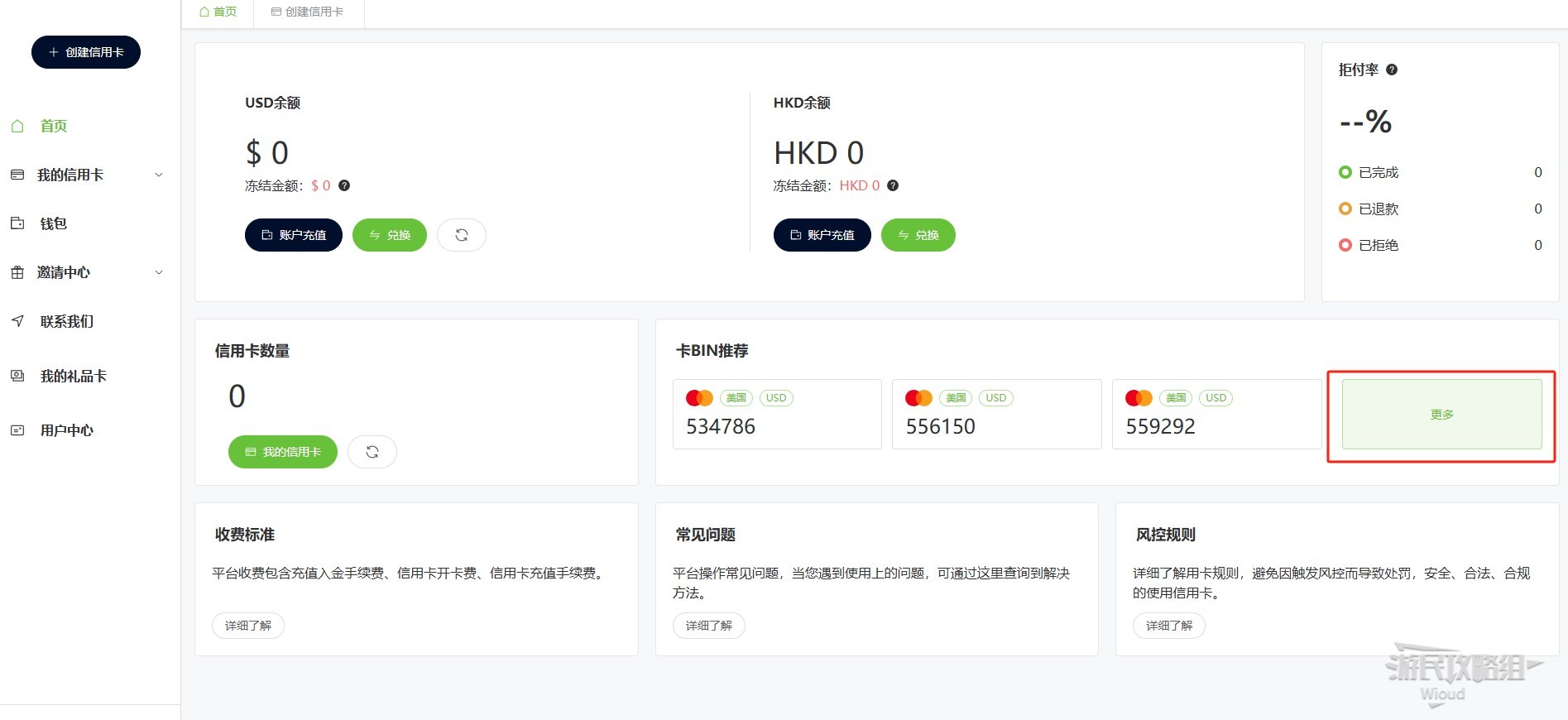Viewport: 1568px width, 720px height.
Task: Click the wallet icon beside 钱包
Action: point(17,223)
